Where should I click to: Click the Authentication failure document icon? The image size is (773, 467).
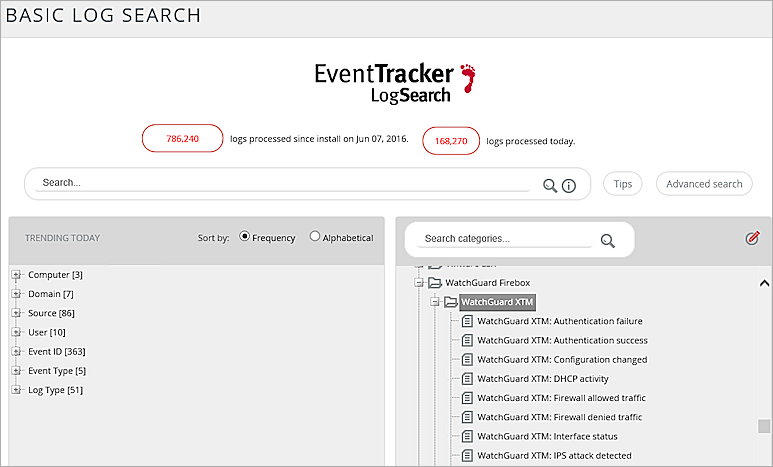[467, 321]
